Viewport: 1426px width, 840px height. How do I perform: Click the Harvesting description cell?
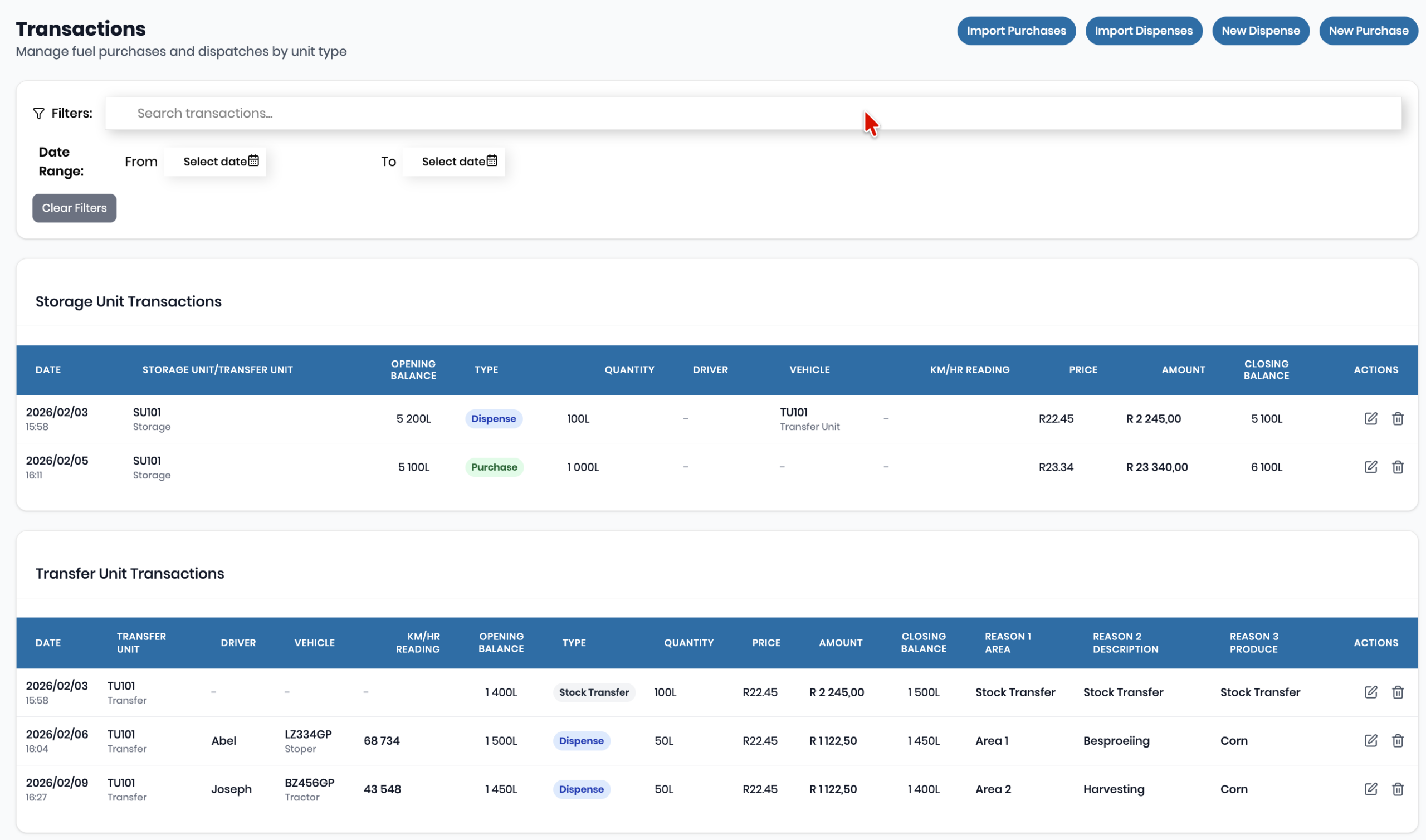1114,789
